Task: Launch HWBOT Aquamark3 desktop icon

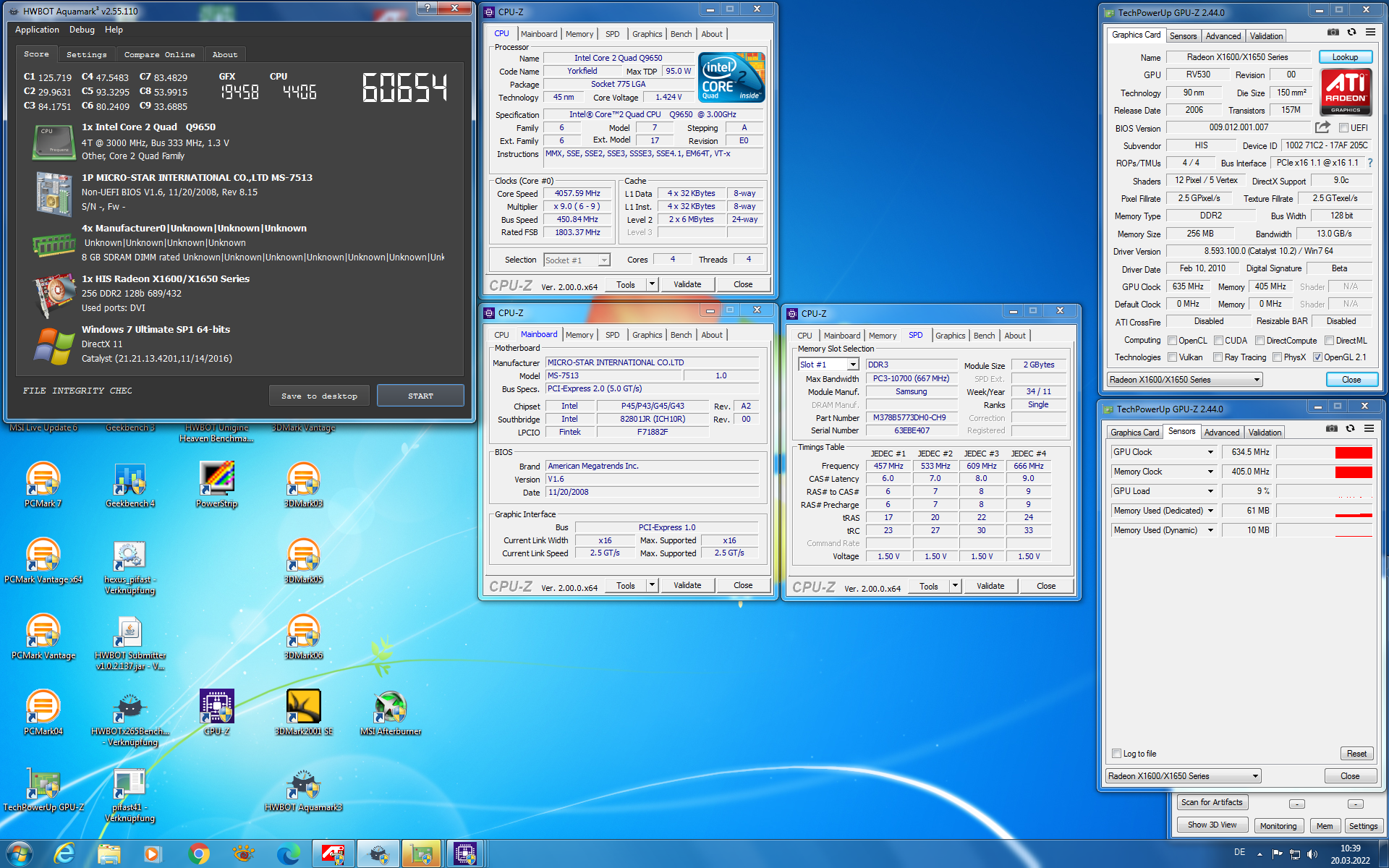Action: [x=303, y=788]
